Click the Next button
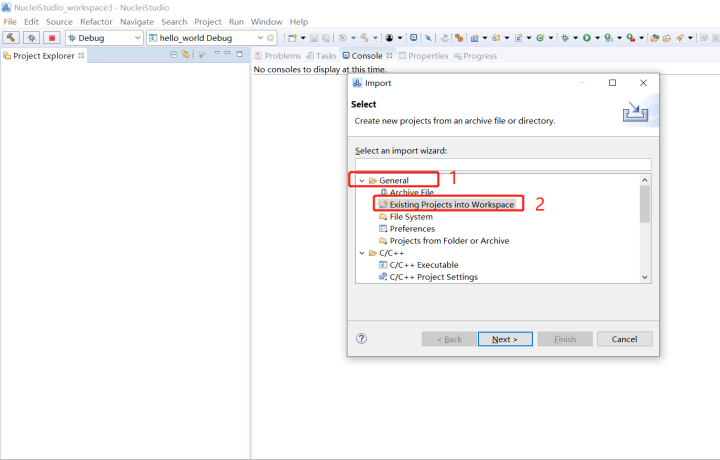 click(x=505, y=339)
